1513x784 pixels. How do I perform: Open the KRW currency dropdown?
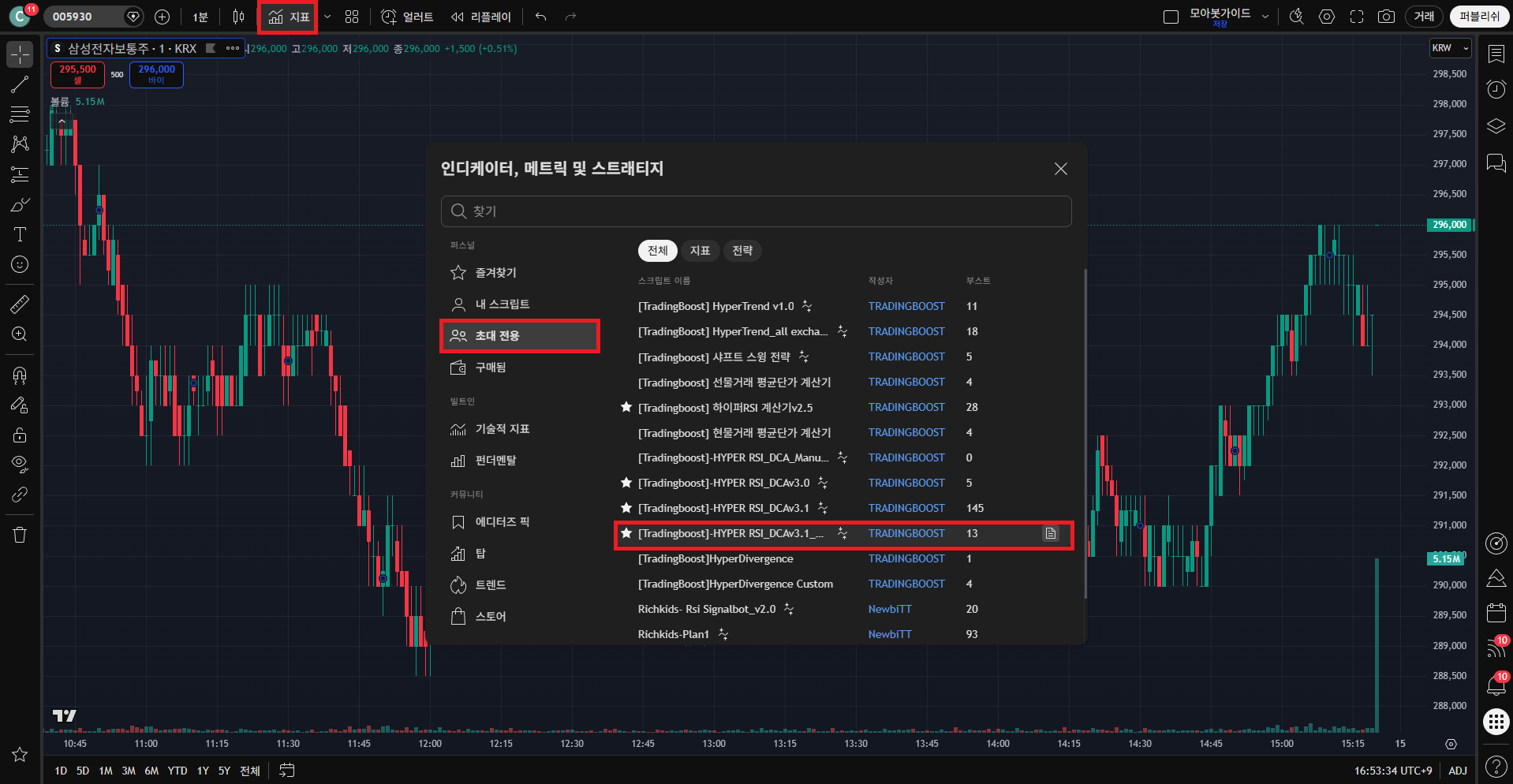(1451, 48)
